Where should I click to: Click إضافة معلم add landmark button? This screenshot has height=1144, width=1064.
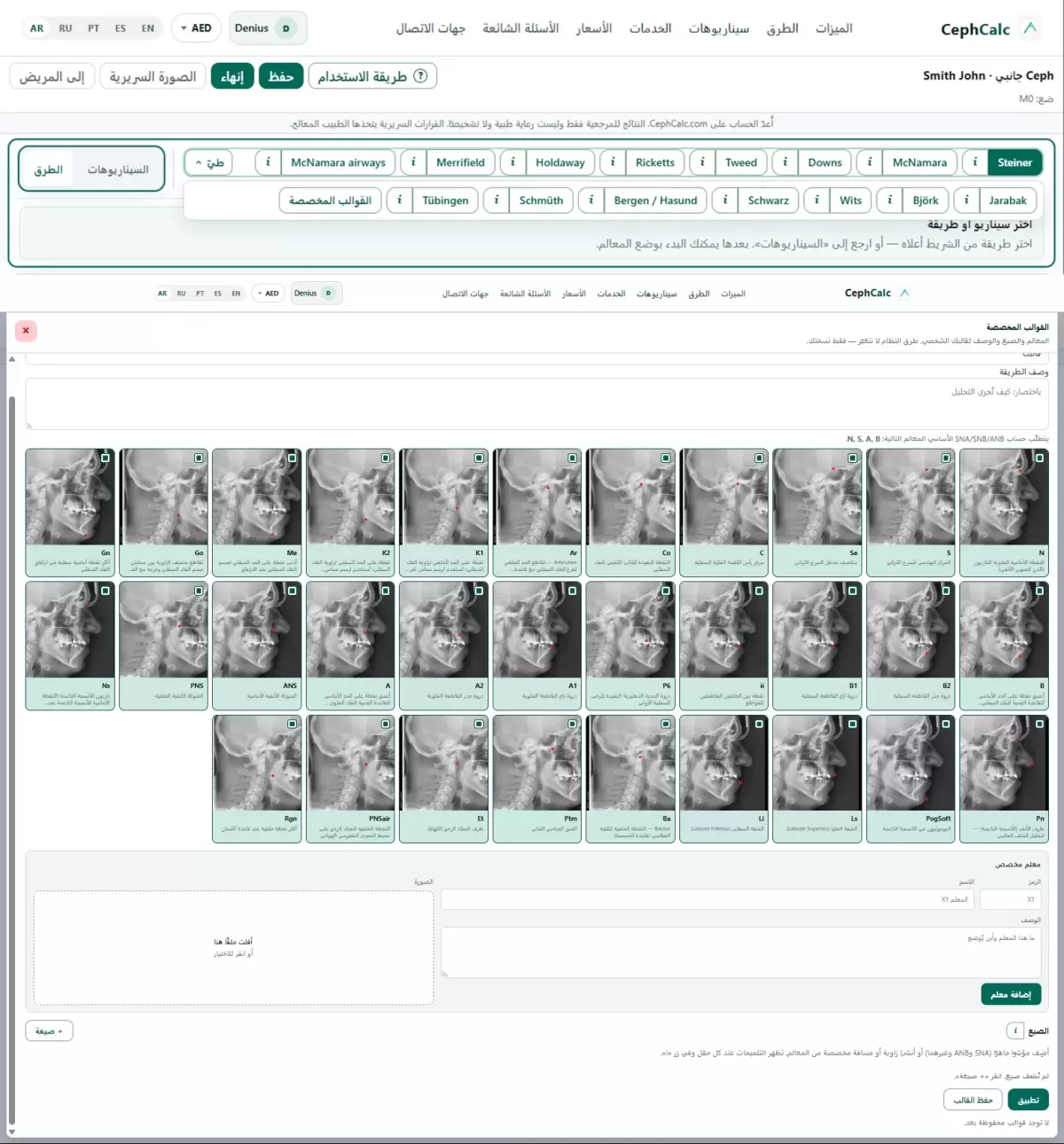pyautogui.click(x=1011, y=994)
